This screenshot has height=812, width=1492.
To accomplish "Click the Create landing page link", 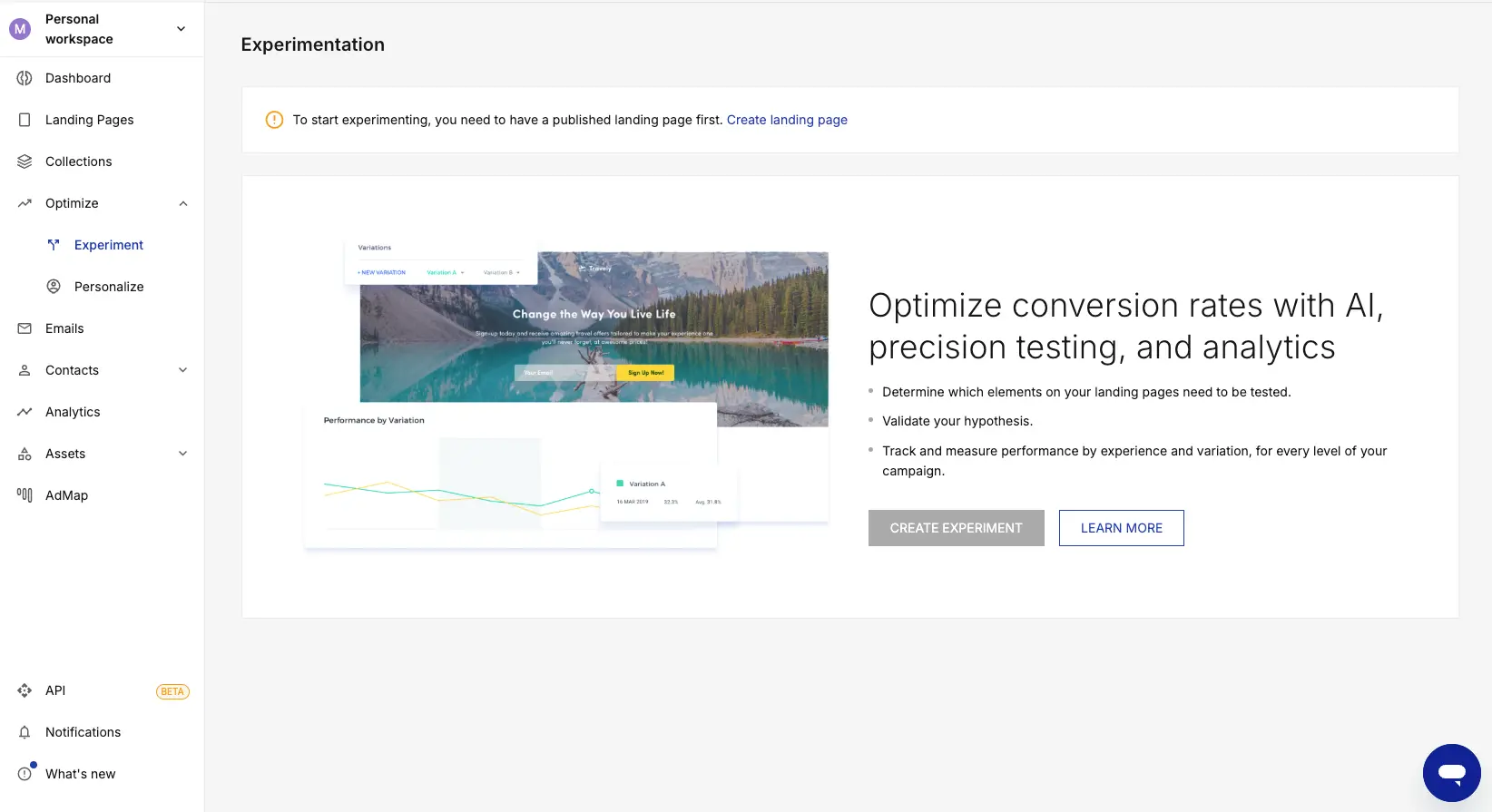I will pyautogui.click(x=787, y=120).
